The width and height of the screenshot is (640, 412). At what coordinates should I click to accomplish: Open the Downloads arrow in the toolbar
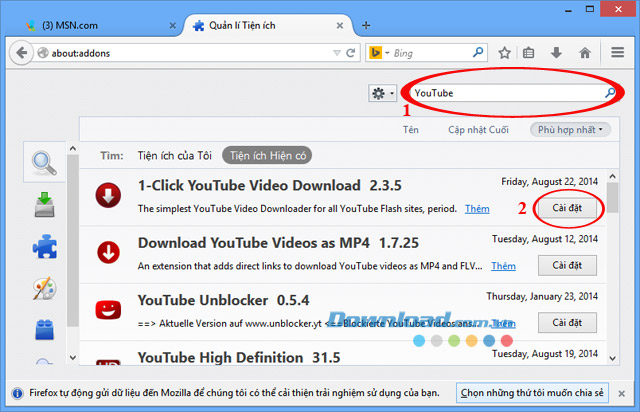pyautogui.click(x=556, y=52)
